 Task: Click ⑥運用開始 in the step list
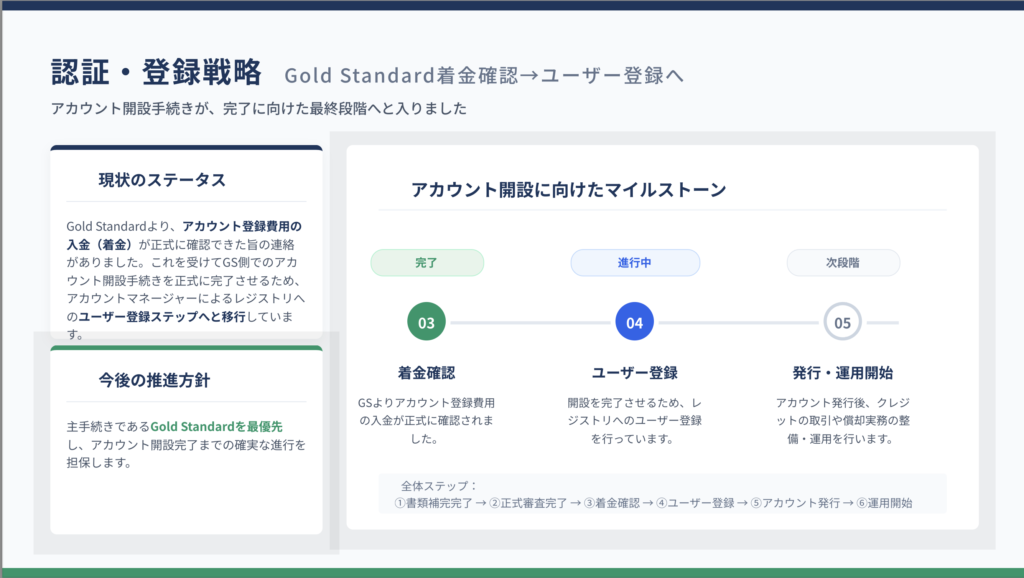tap(884, 503)
